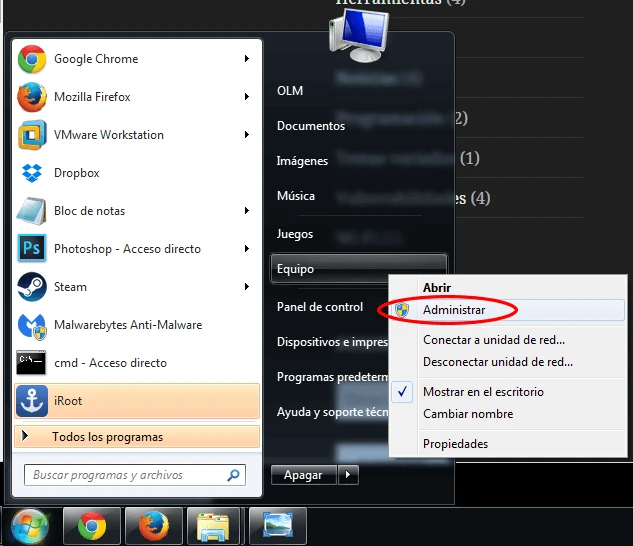Viewport: 633px width, 546px height.
Task: Open the arrow next to Apagar
Action: click(x=348, y=475)
